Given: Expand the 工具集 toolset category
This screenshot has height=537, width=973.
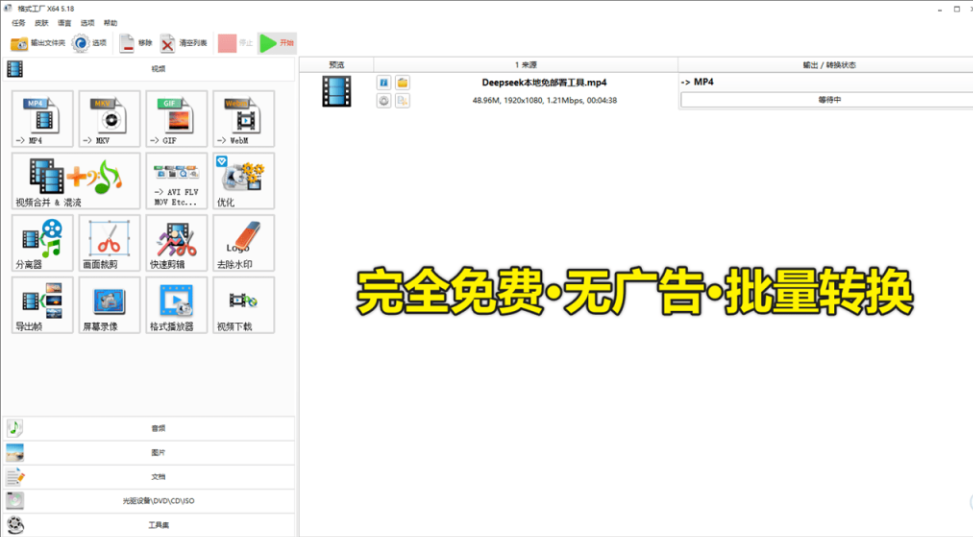Looking at the screenshot, I should point(149,525).
